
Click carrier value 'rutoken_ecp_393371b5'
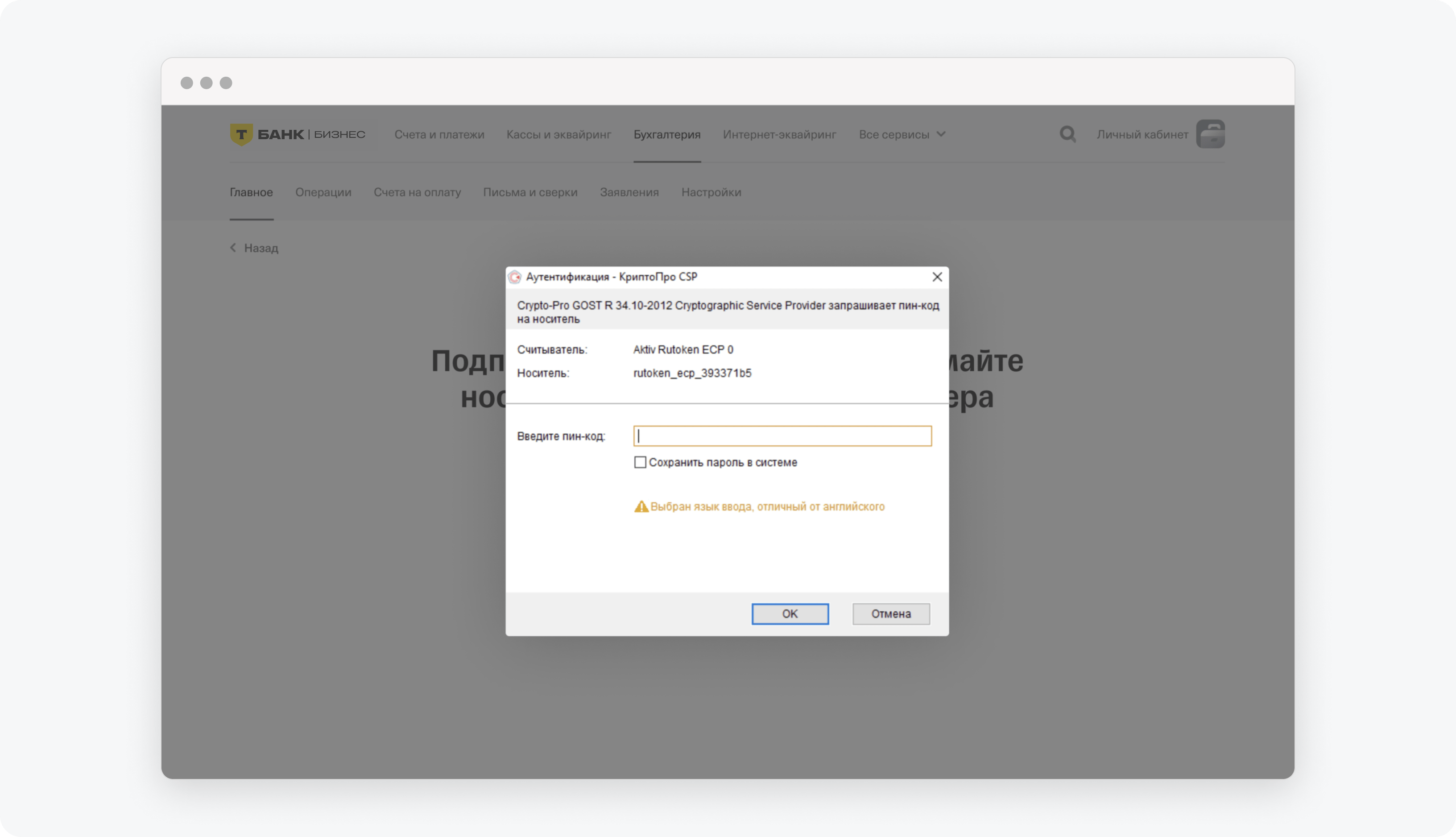692,373
